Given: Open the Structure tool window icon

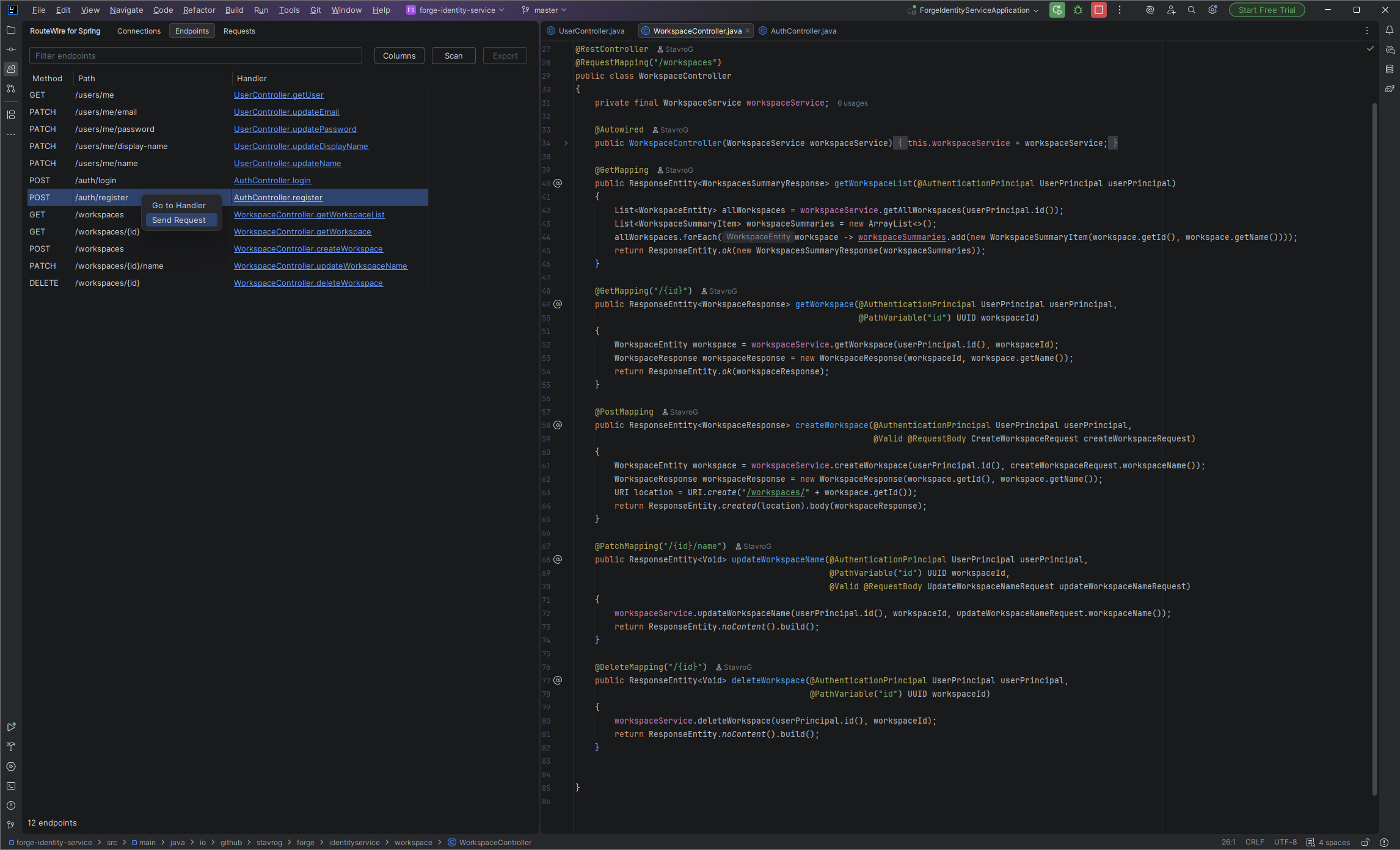Looking at the screenshot, I should point(11,115).
